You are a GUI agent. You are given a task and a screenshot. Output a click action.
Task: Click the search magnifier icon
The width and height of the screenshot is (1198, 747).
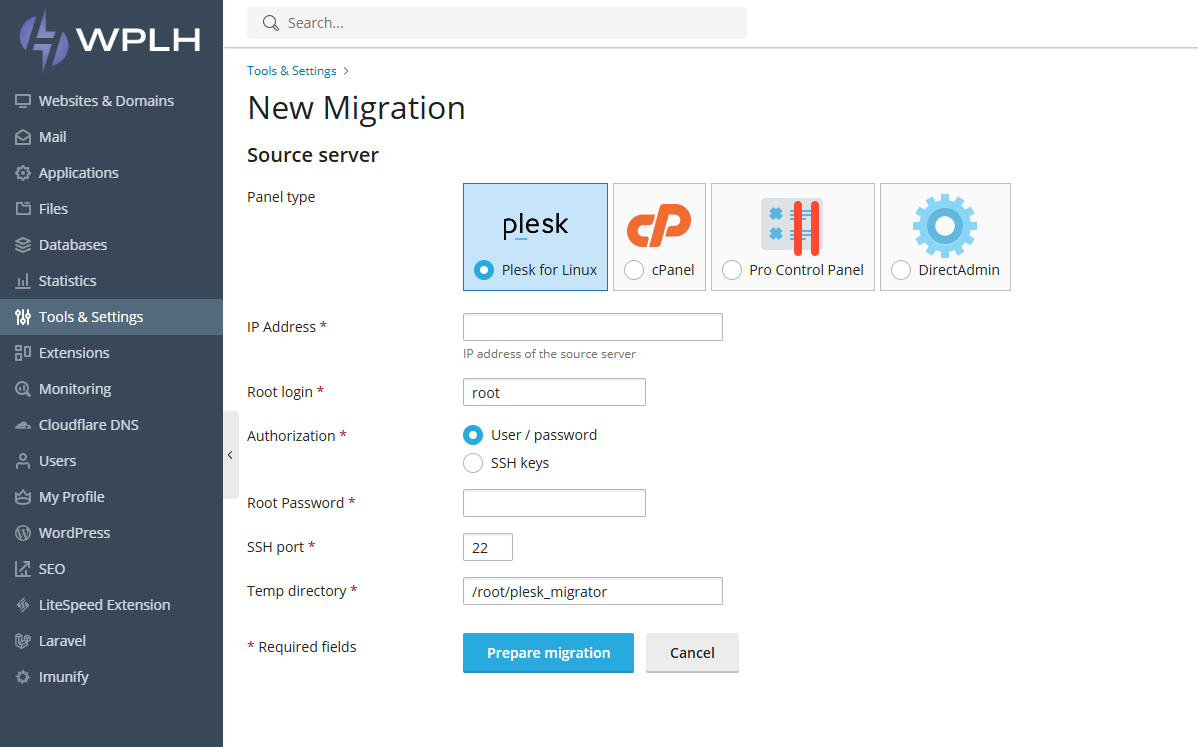270,23
